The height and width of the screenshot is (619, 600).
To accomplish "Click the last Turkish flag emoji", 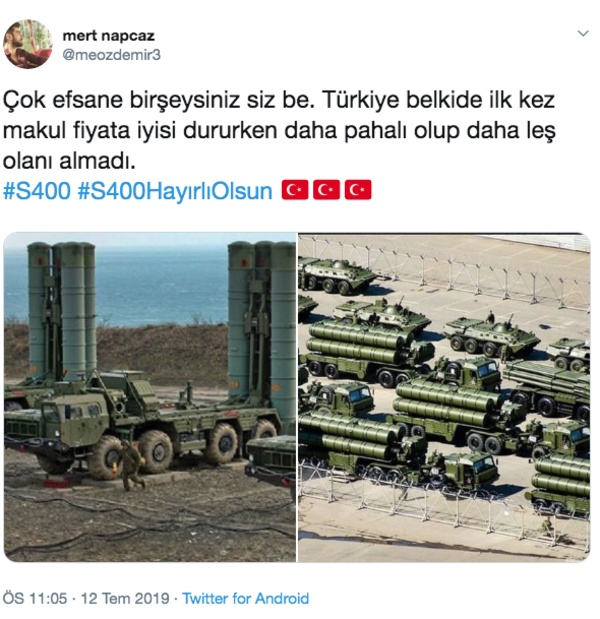I will coord(358,190).
